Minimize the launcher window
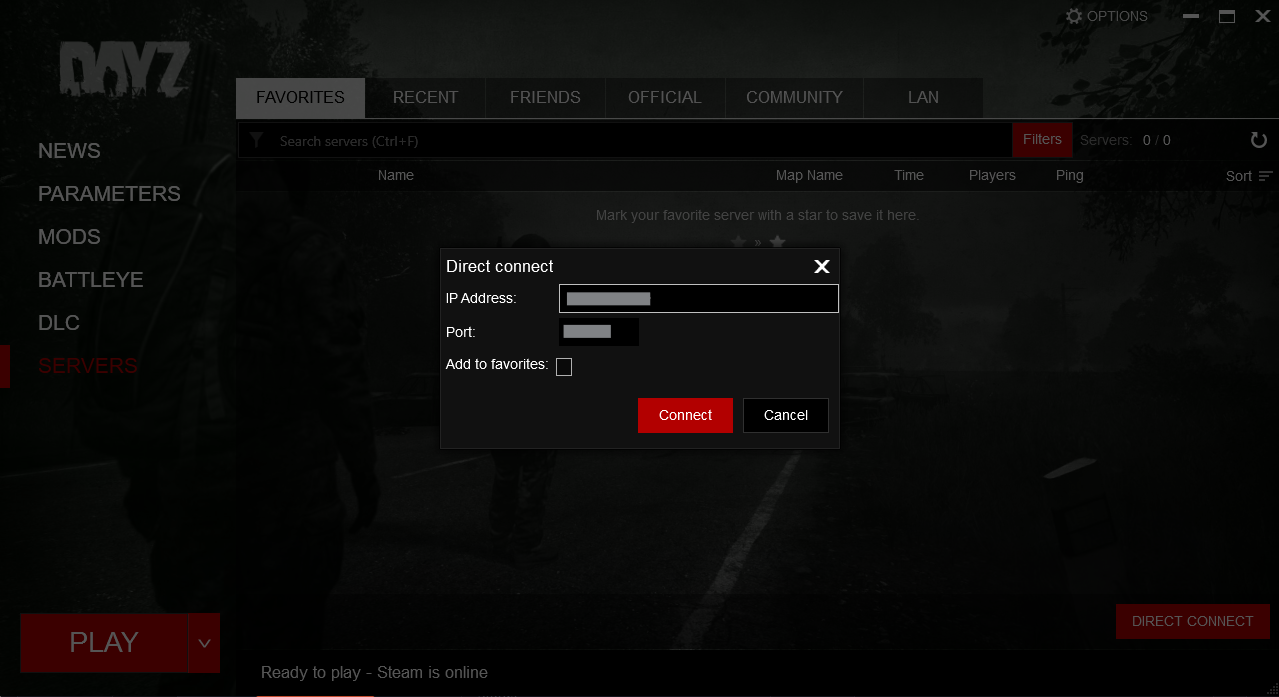This screenshot has height=697, width=1279. [x=1192, y=16]
